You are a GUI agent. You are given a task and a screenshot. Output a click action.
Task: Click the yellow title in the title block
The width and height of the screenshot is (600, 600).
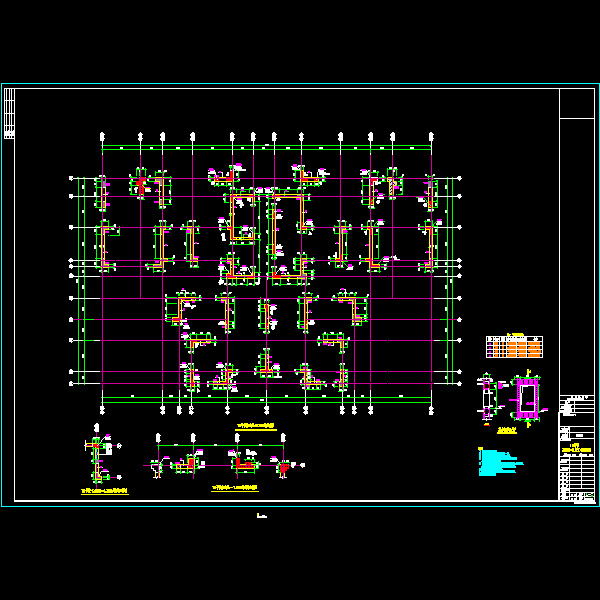coord(575,446)
